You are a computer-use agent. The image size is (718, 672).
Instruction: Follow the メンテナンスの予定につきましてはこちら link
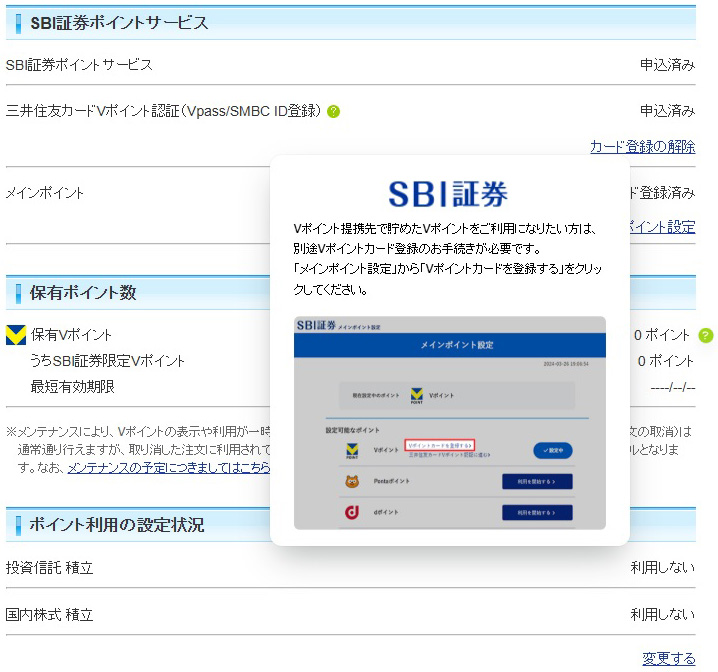click(169, 468)
